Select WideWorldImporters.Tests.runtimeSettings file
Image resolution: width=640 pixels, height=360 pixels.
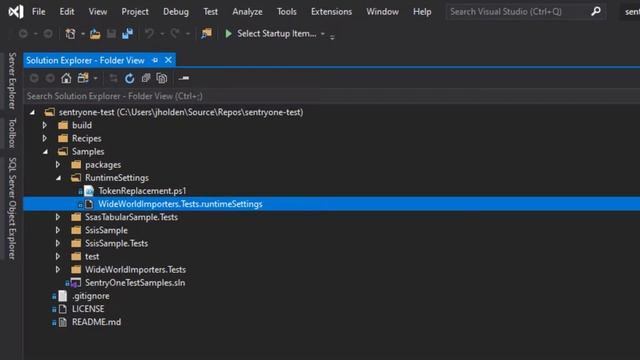coord(180,204)
